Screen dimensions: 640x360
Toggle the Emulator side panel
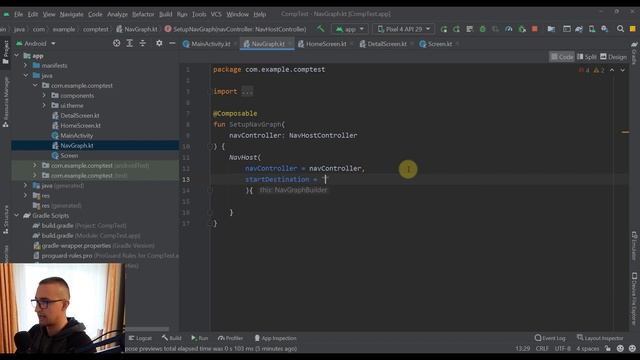(634, 245)
